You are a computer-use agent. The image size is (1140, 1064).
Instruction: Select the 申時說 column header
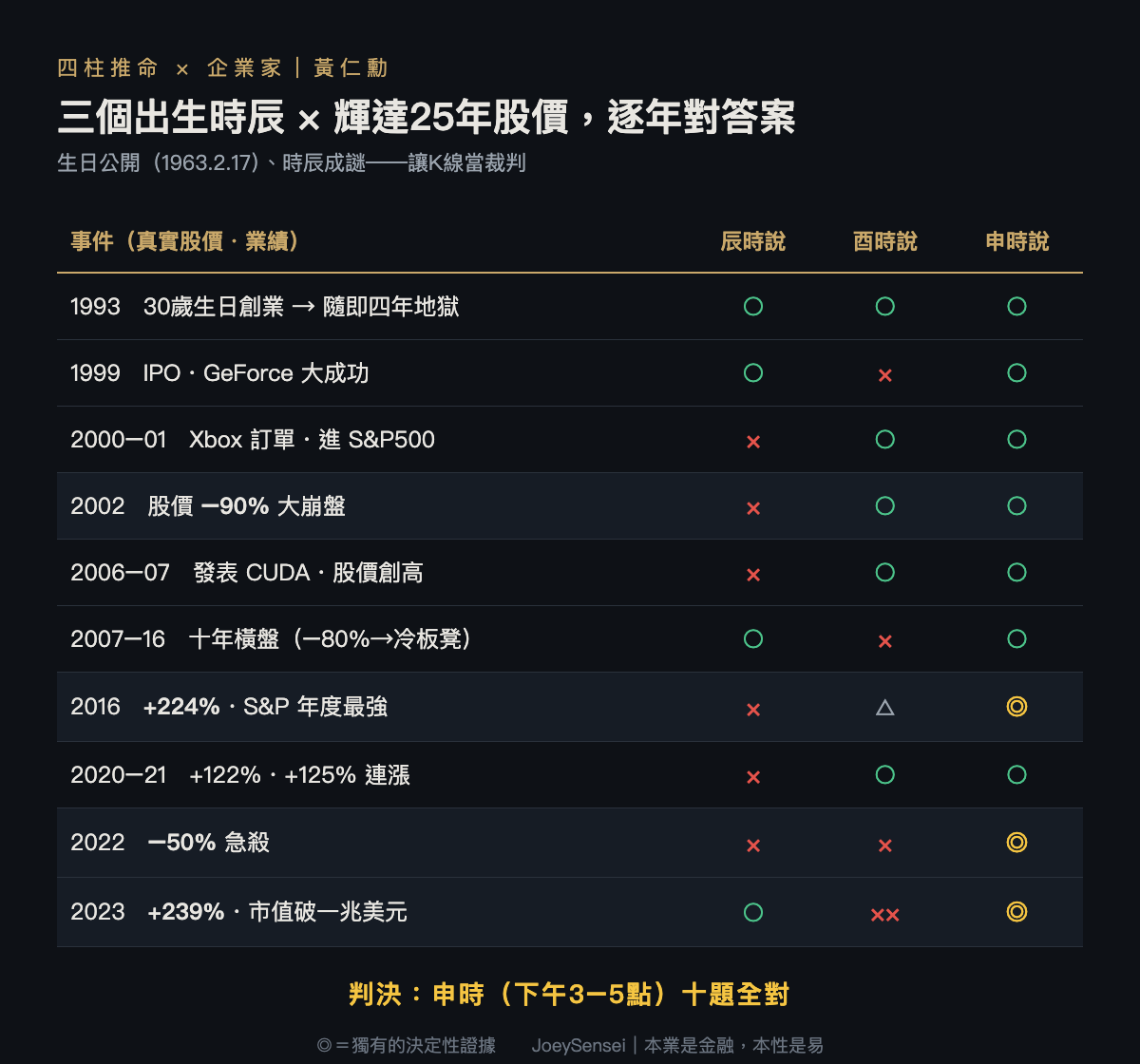pyautogui.click(x=1016, y=241)
